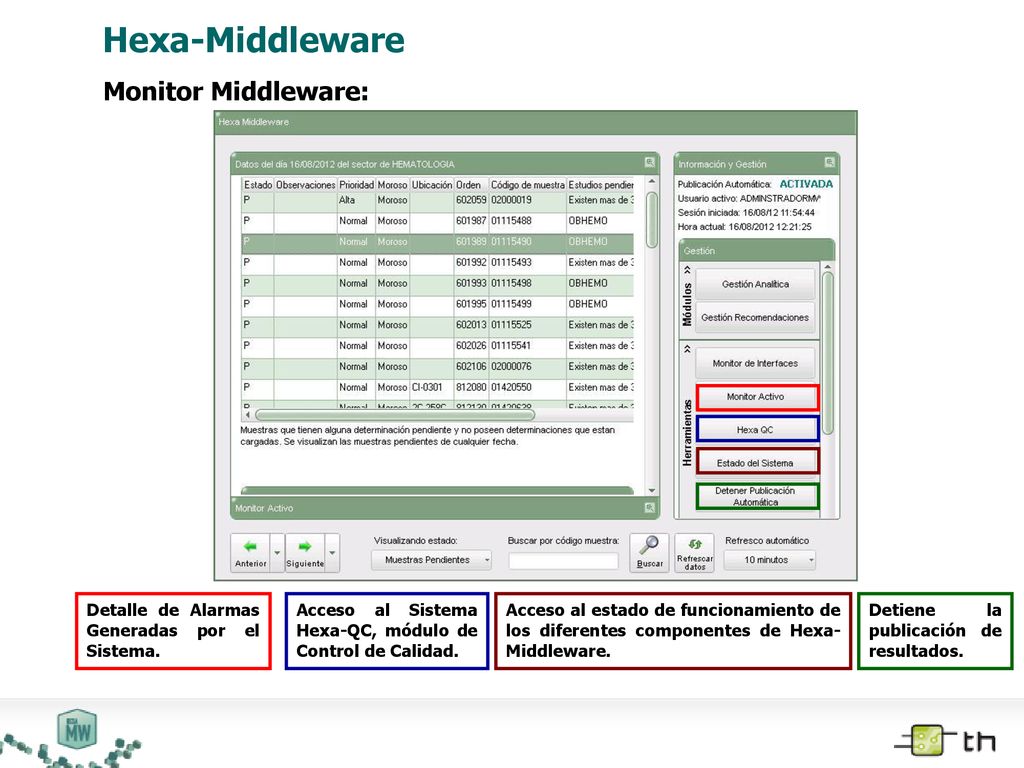Sort by the Estado column header
This screenshot has width=1024, height=768.
258,185
